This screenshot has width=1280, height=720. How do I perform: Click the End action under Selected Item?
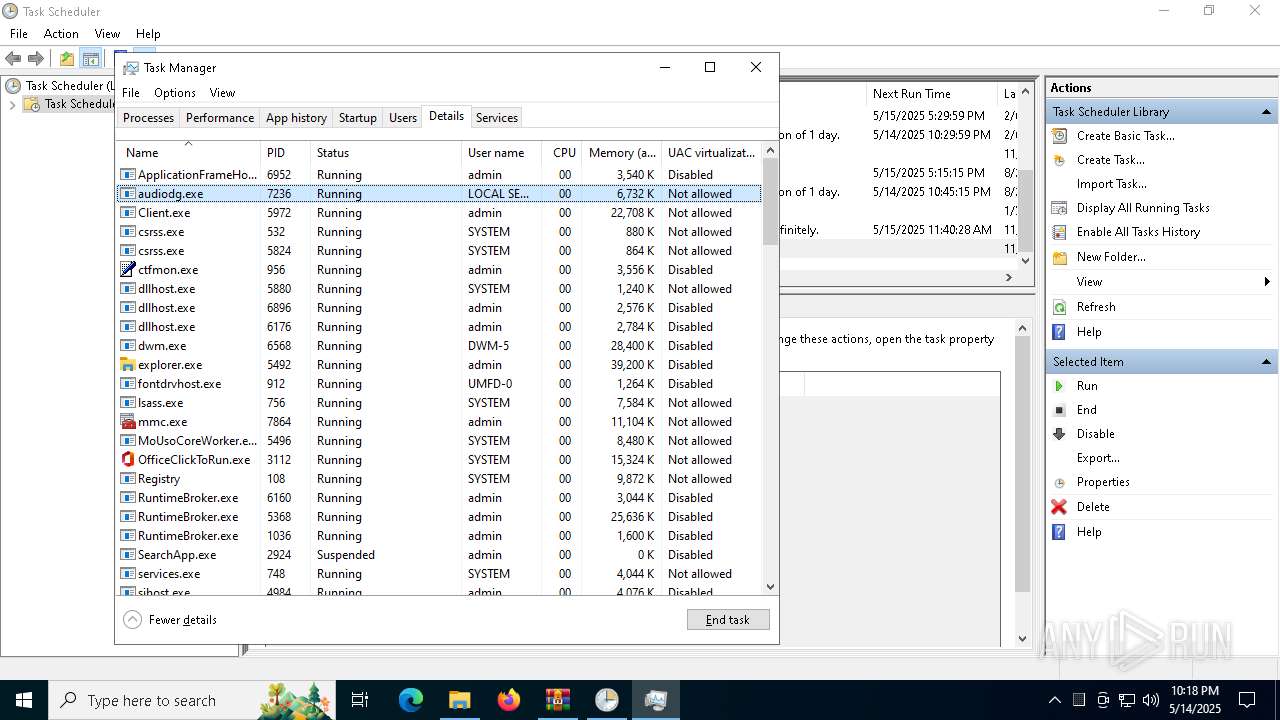pos(1086,410)
